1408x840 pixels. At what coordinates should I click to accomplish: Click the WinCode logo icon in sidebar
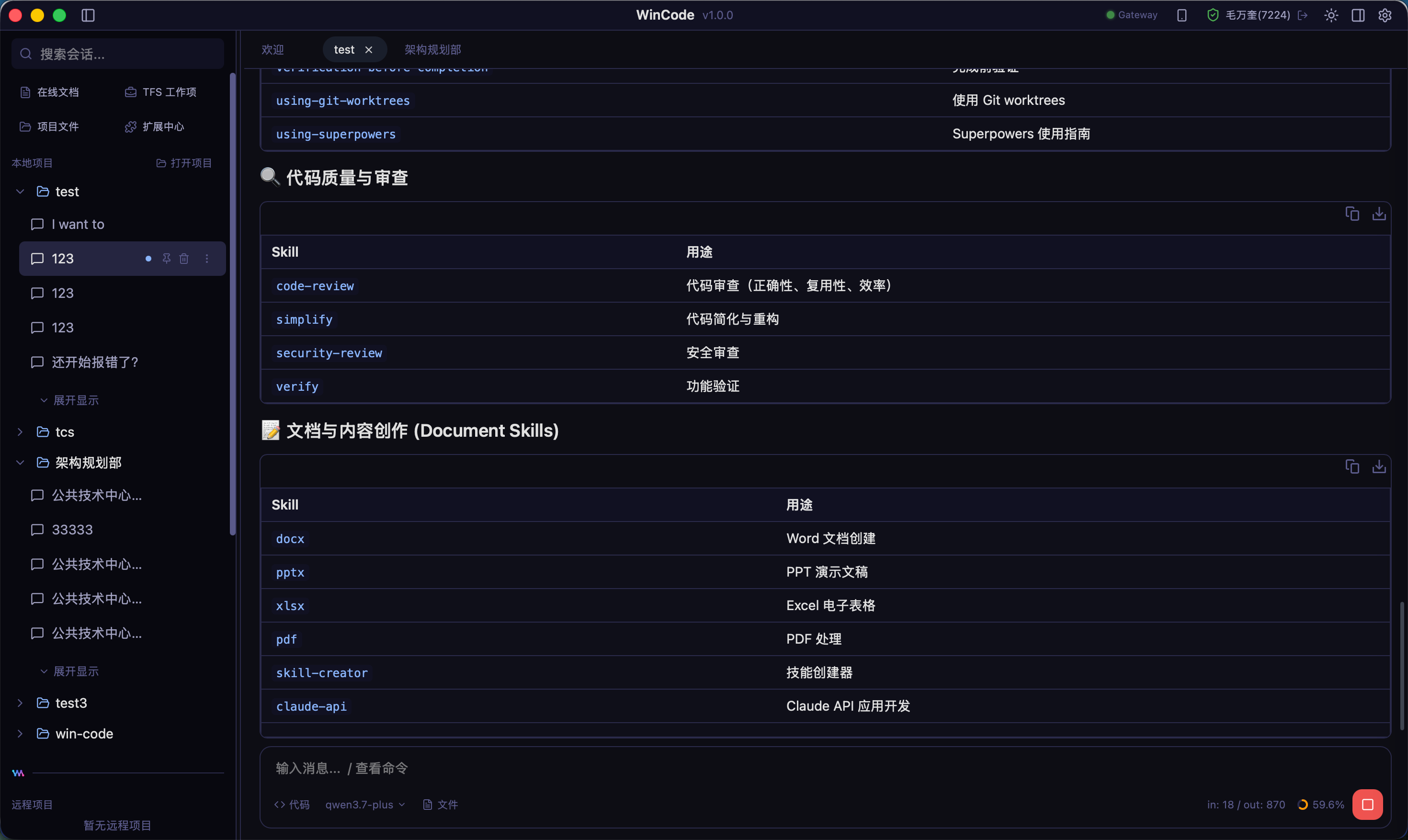pyautogui.click(x=18, y=772)
